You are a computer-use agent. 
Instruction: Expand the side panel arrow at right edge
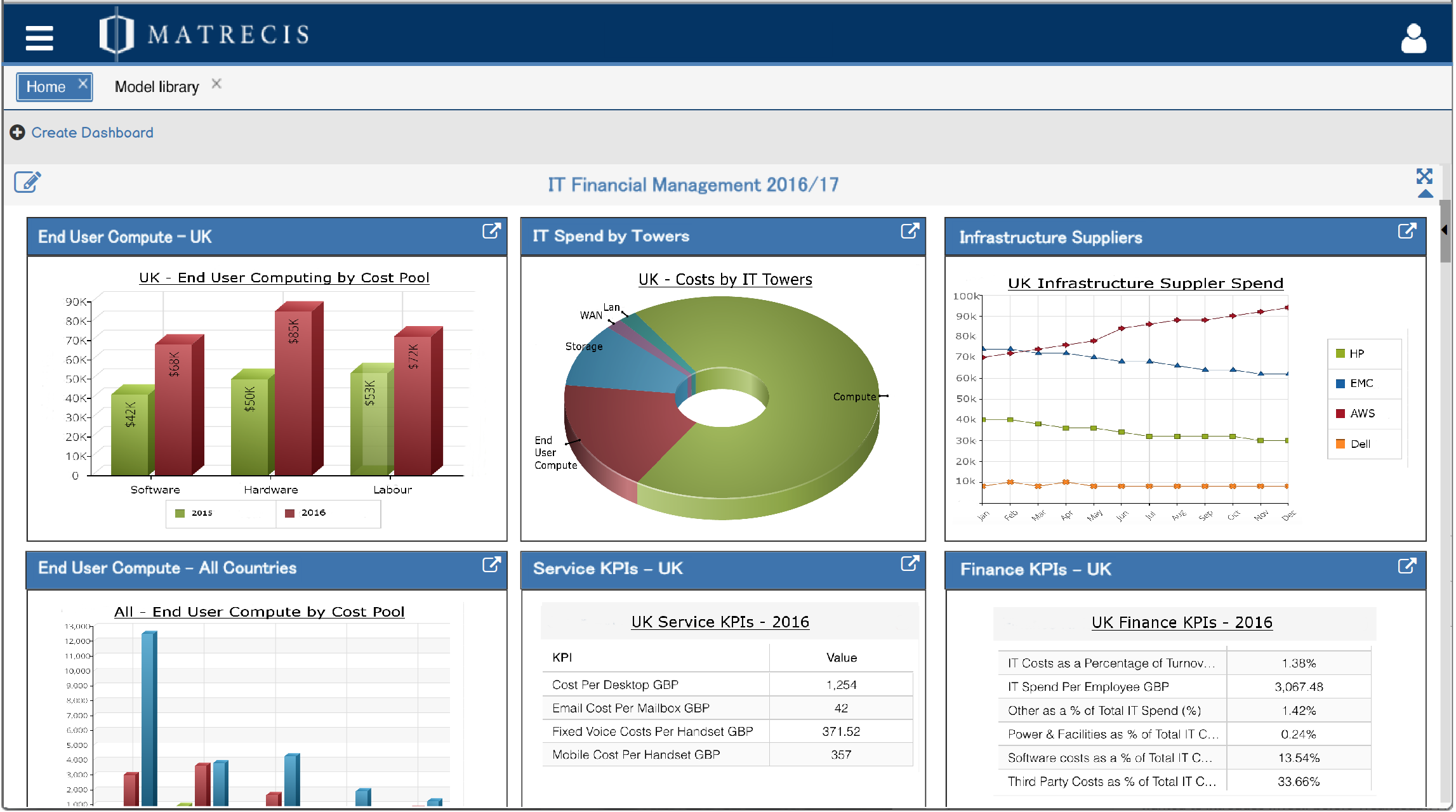pos(1445,230)
